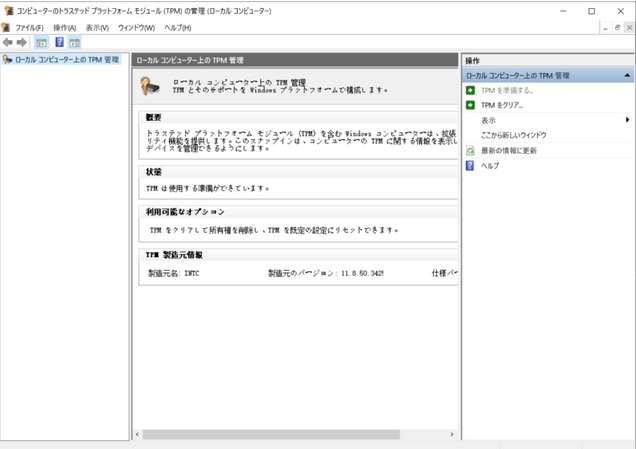Viewport: 636px width, 449px height.
Task: Click the forward arrow in the toolbar
Action: pos(22,43)
